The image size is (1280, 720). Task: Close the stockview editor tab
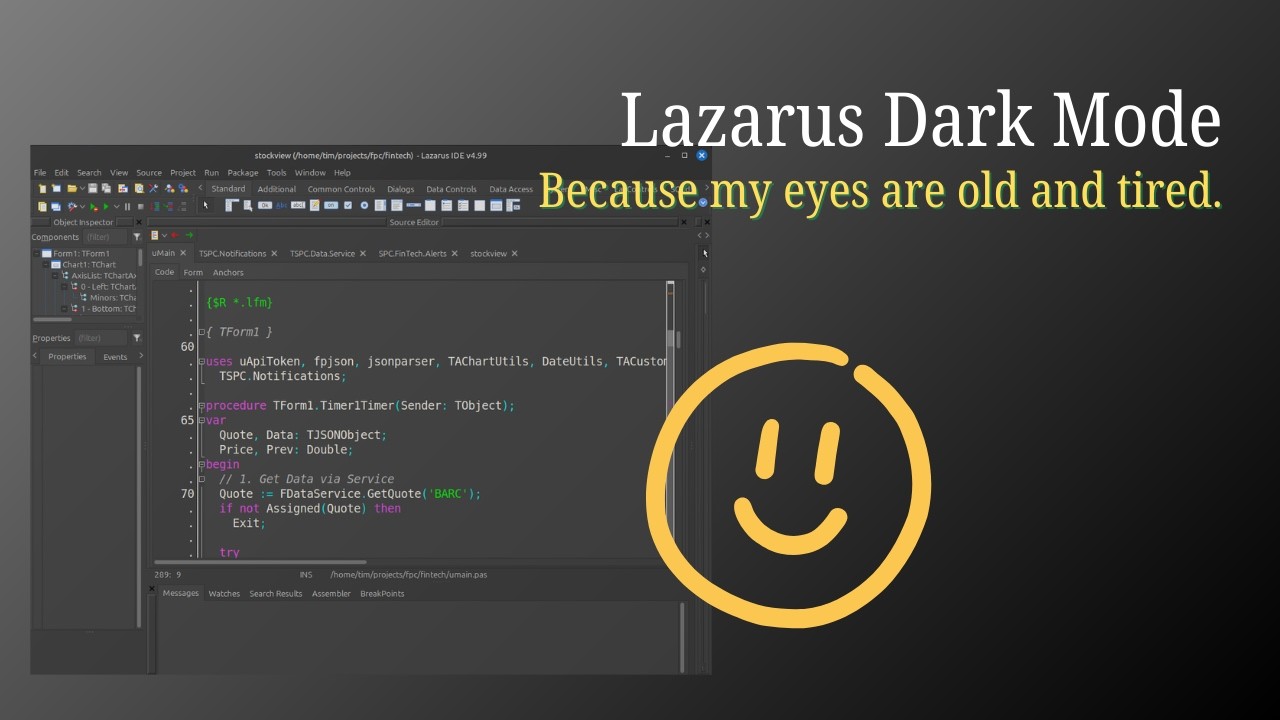[x=515, y=254]
